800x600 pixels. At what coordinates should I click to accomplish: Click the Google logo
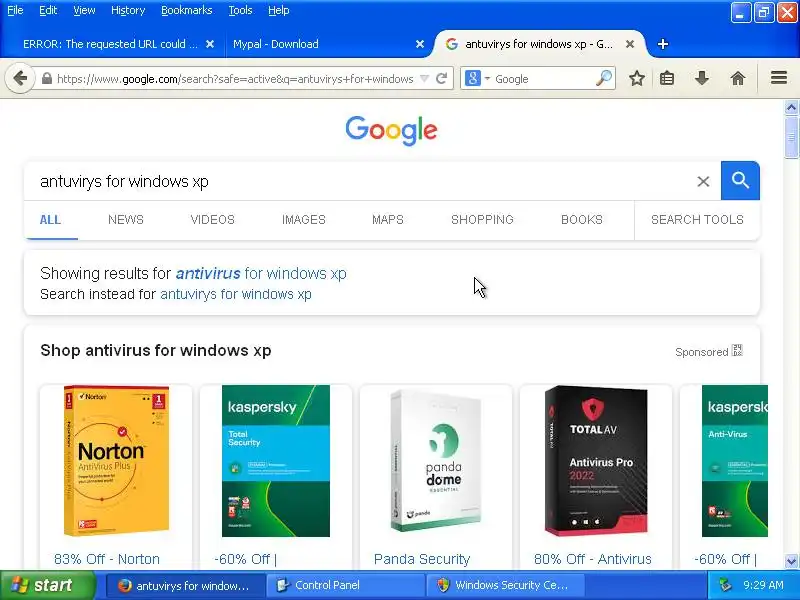click(x=391, y=131)
